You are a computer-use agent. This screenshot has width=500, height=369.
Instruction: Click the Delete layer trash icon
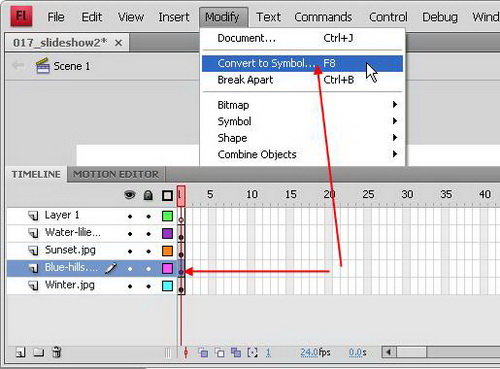pyautogui.click(x=56, y=352)
